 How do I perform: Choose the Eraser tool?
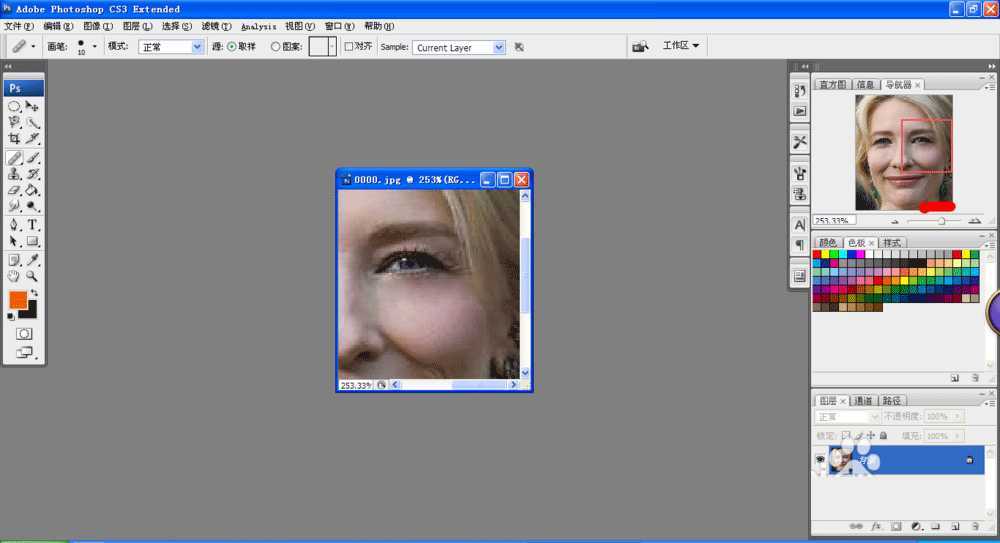(x=14, y=190)
